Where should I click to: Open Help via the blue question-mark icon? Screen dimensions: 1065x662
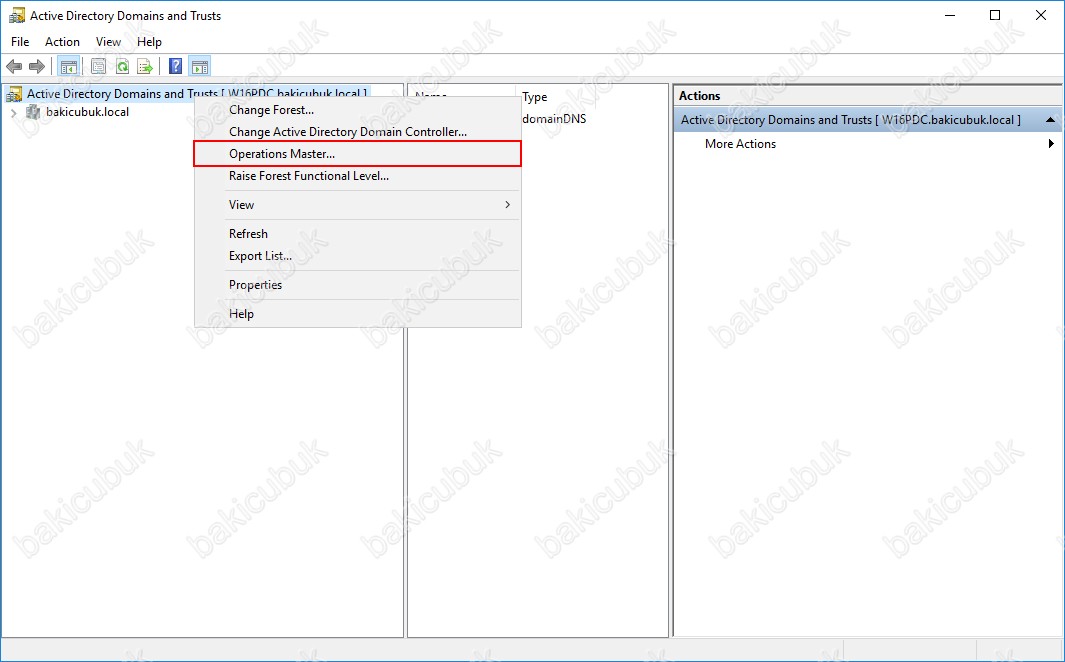[175, 66]
